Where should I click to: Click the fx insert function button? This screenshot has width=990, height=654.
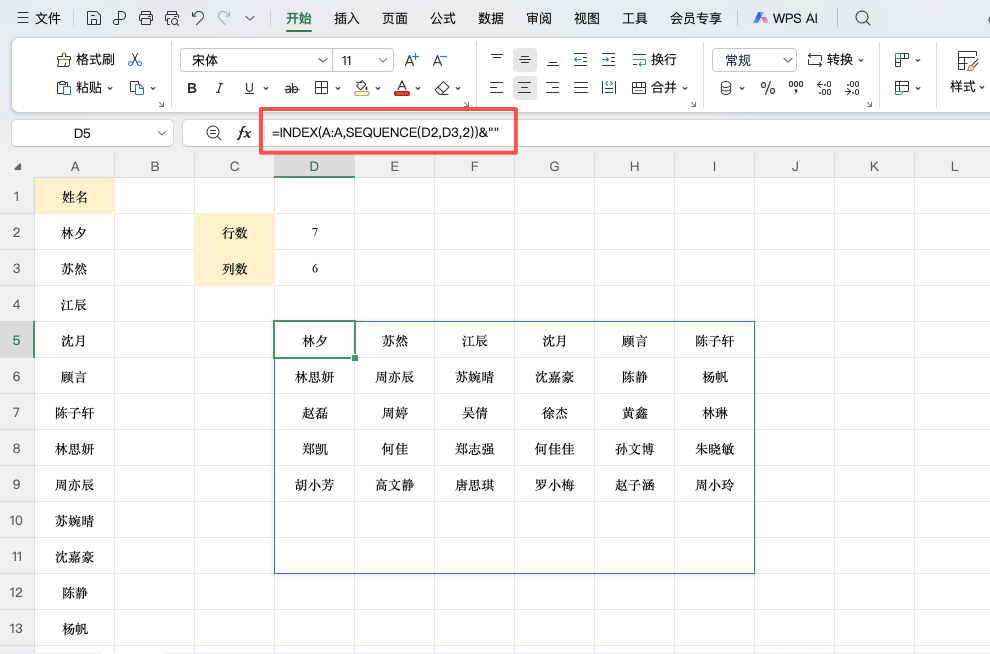pos(244,133)
